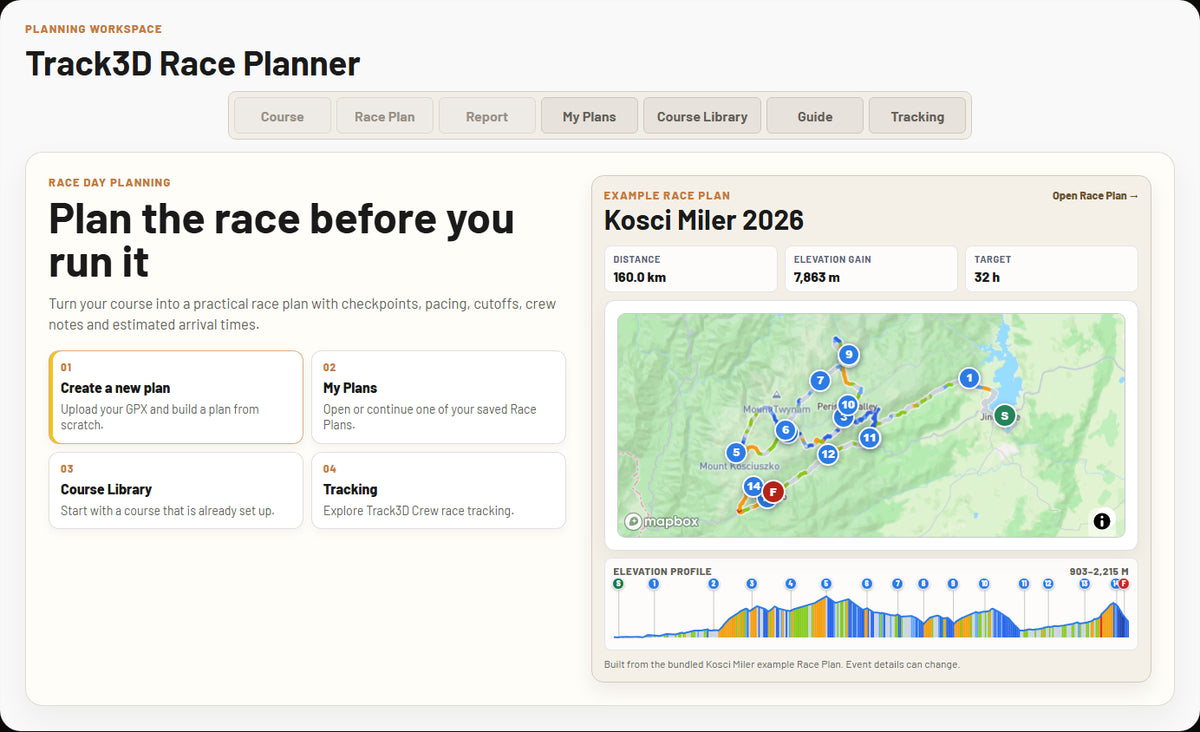Click checkpoint 11 marker on the map

tap(869, 437)
